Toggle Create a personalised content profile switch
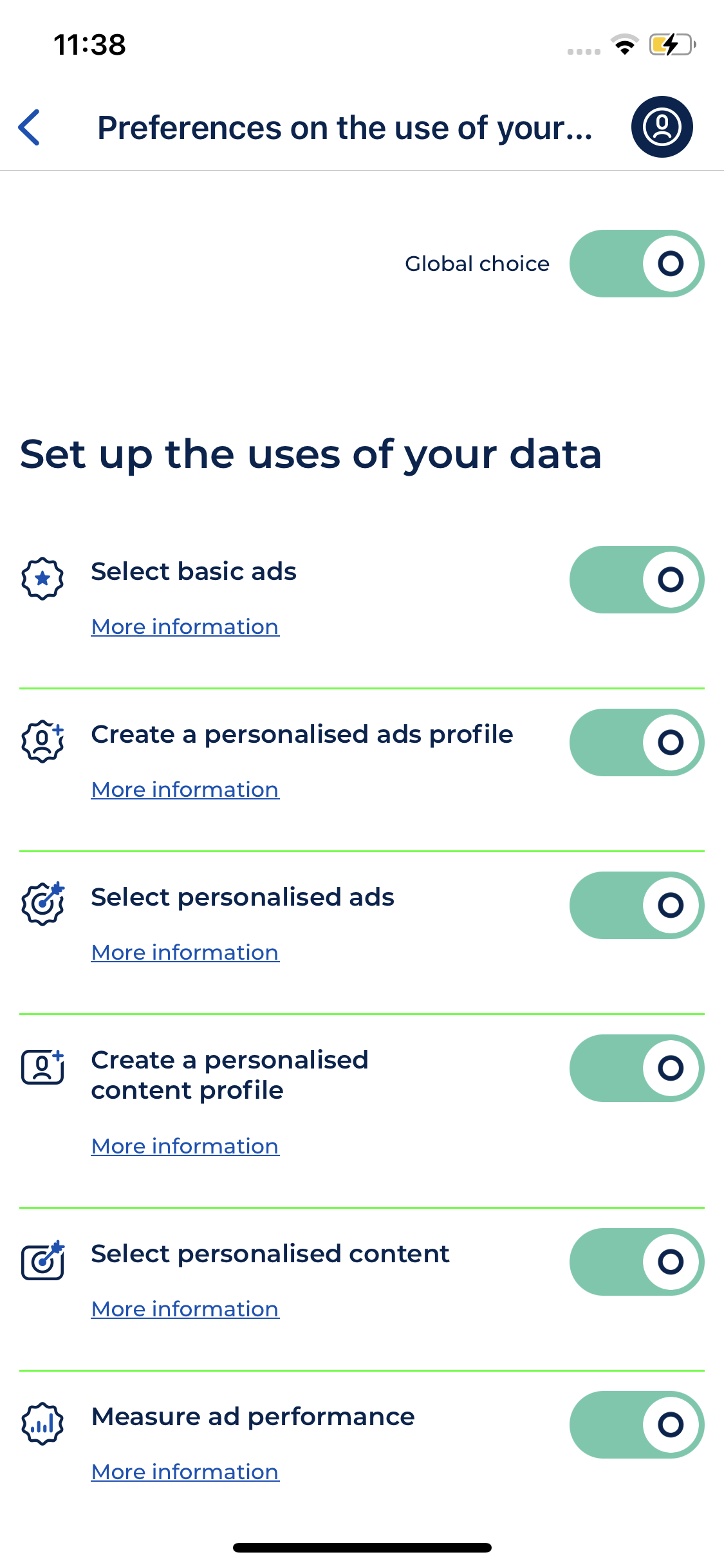The height and width of the screenshot is (1568, 724). [x=636, y=1068]
